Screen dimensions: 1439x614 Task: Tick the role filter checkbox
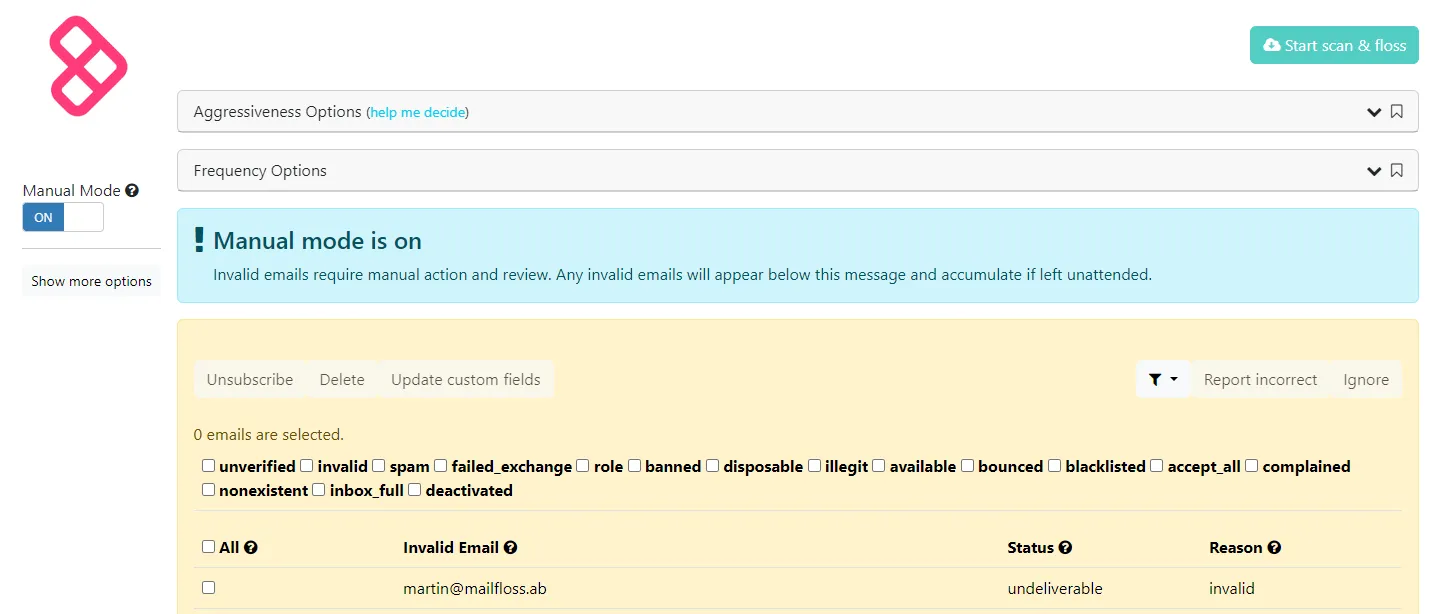(x=582, y=465)
